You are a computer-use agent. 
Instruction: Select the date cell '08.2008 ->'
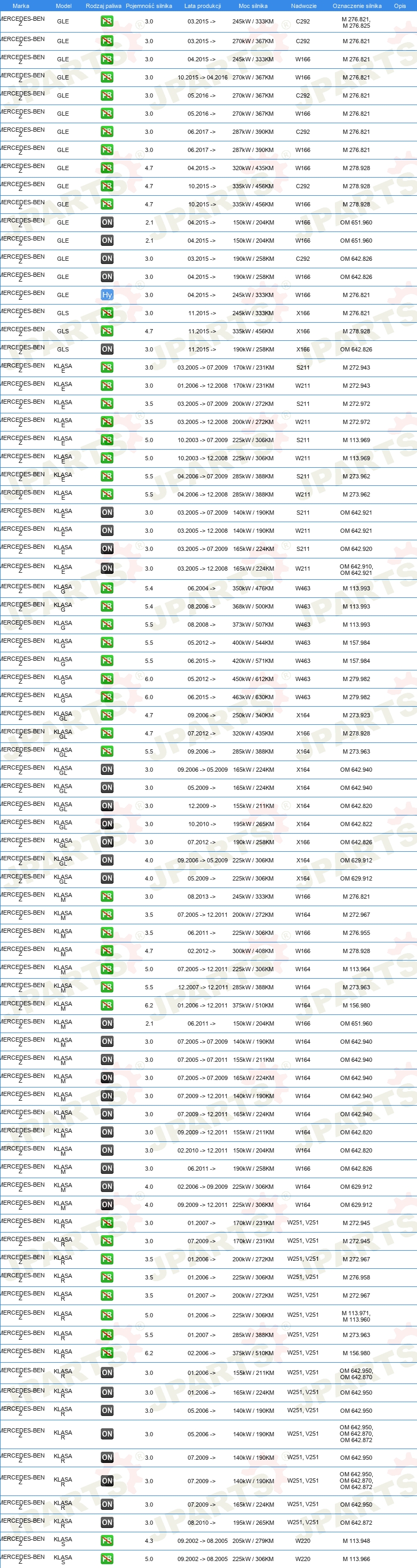202,625
